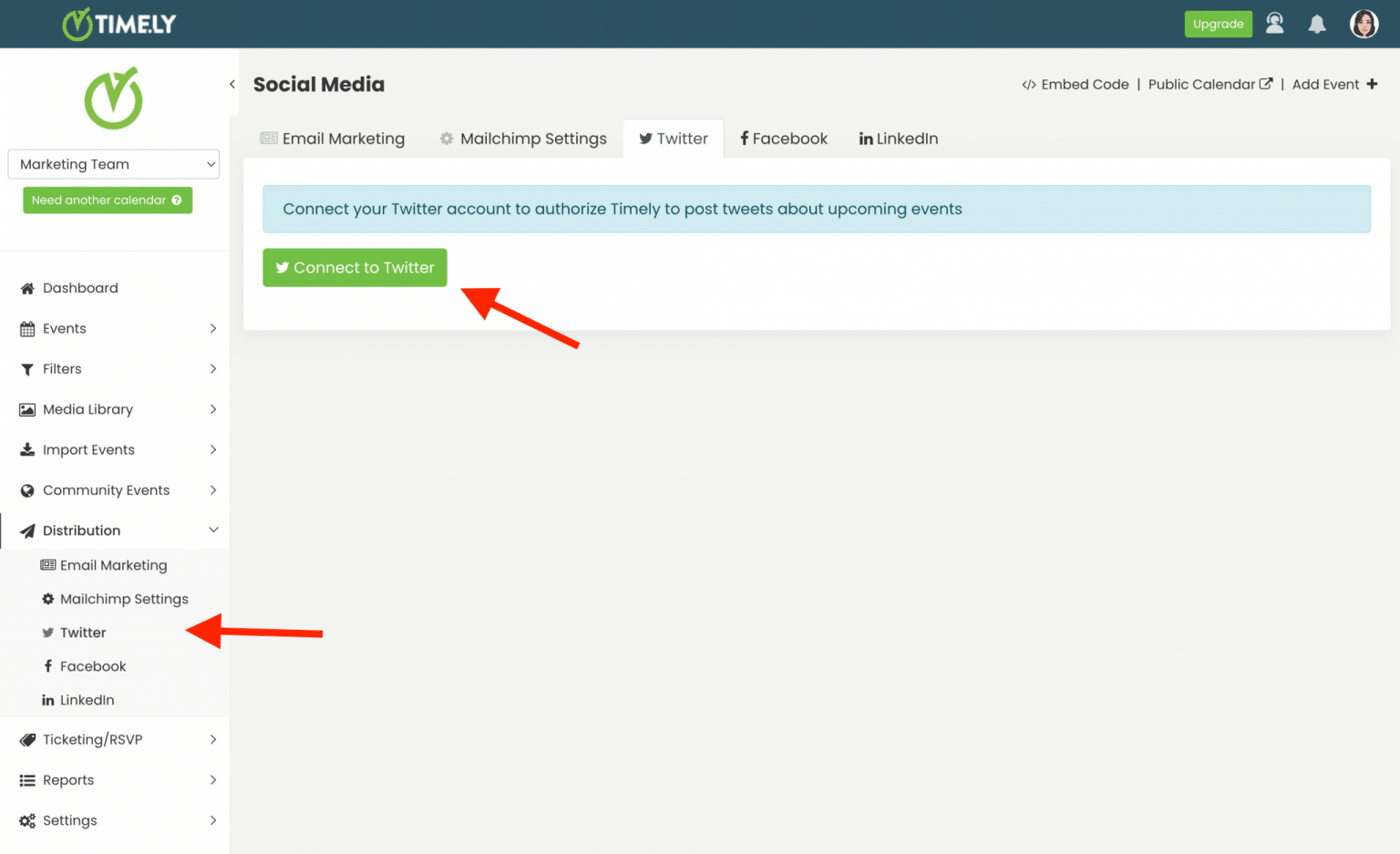The image size is (1400, 854).
Task: Click the Import Events download icon
Action: point(27,449)
